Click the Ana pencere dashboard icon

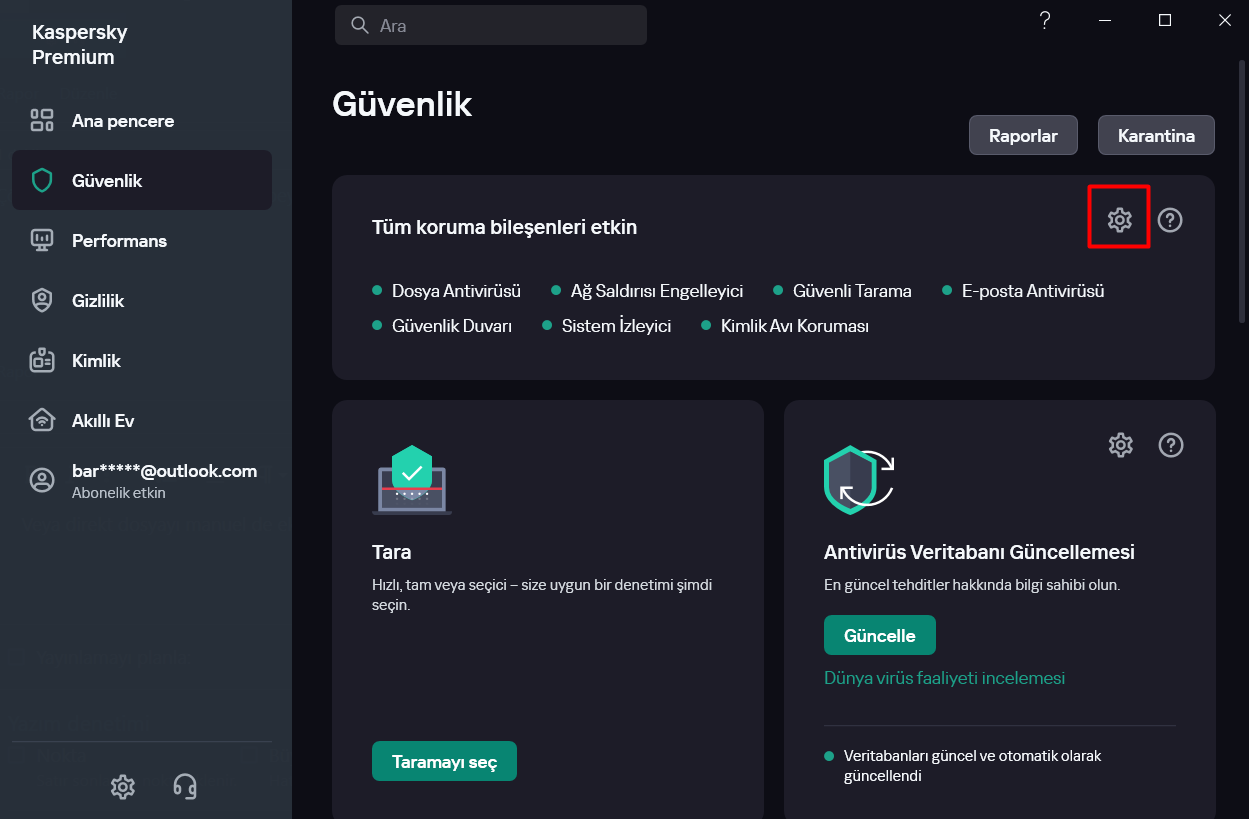[42, 121]
